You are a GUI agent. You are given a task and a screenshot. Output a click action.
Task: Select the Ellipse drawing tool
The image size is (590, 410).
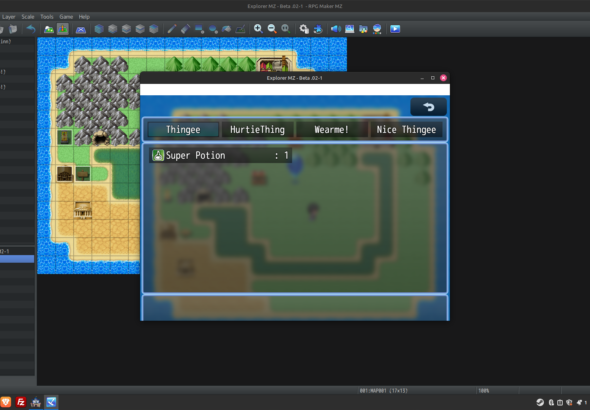[213, 29]
